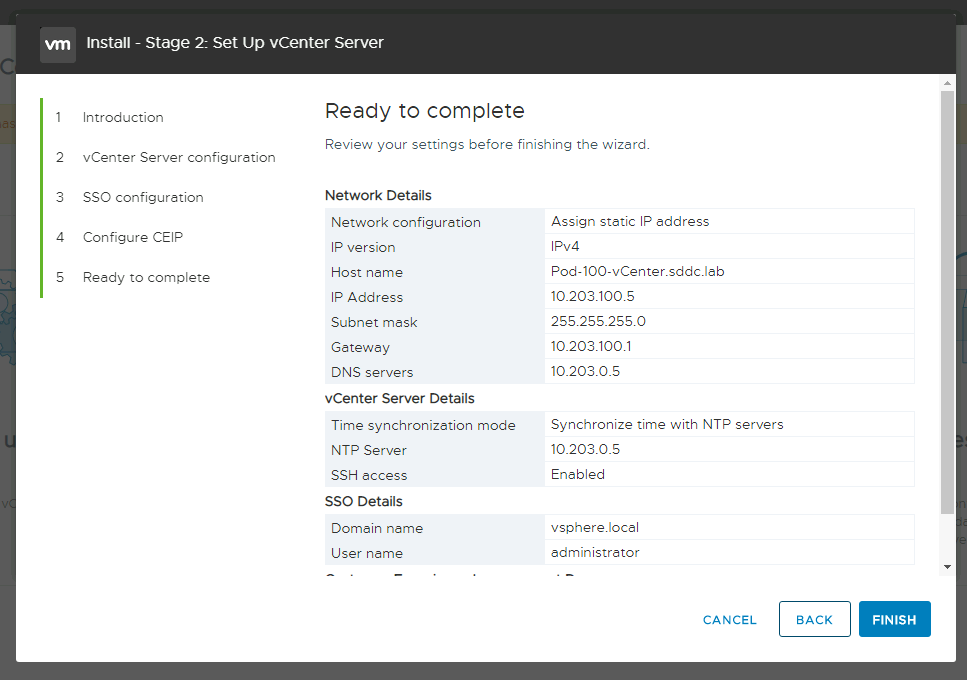Viewport: 967px width, 680px height.
Task: Click the Ready to complete heading
Action: (424, 111)
